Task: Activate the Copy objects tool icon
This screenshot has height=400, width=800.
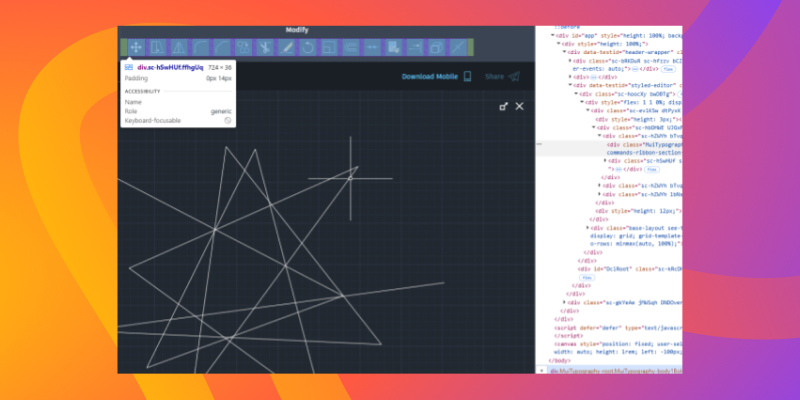Action: click(243, 47)
